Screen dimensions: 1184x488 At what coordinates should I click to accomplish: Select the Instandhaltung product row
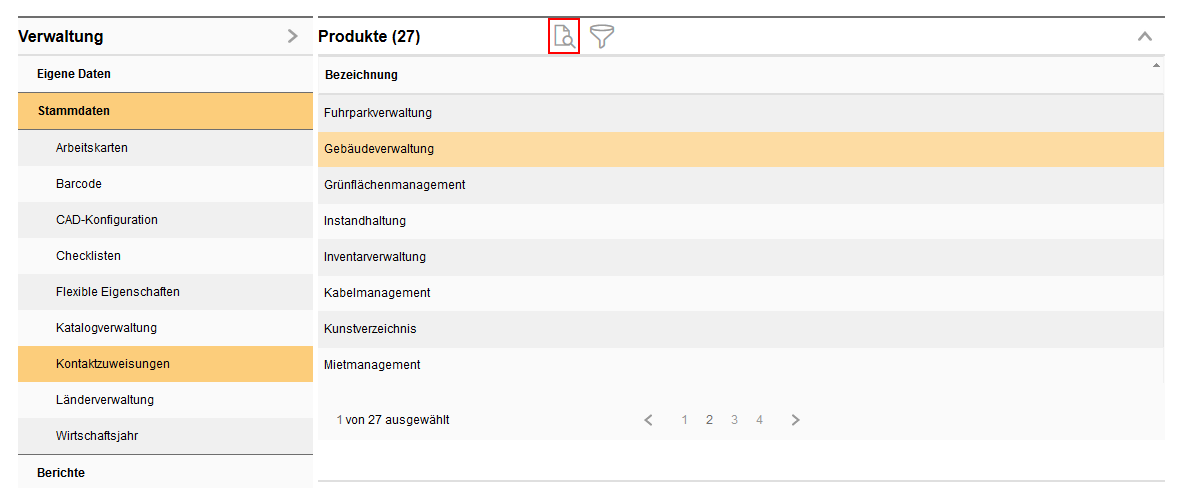click(x=365, y=221)
